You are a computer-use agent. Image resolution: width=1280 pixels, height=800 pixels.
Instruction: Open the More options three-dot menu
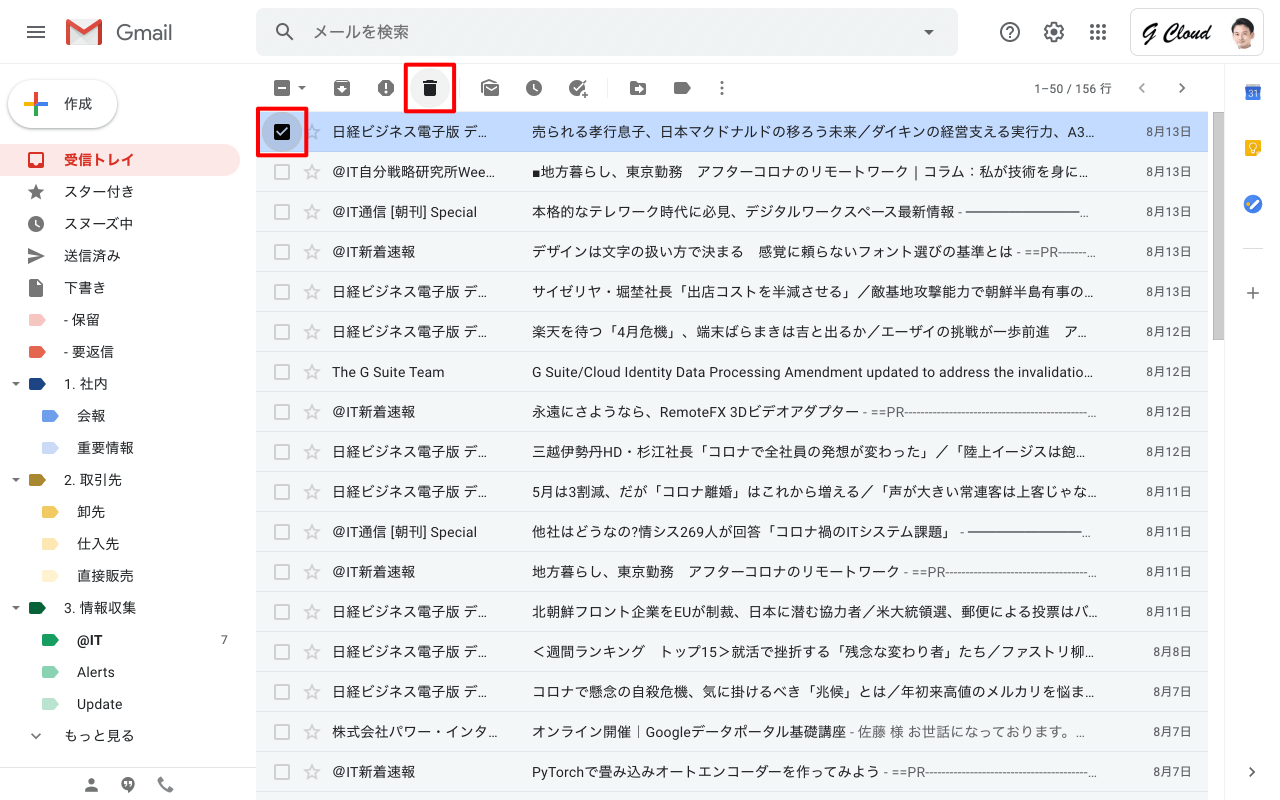(x=722, y=88)
